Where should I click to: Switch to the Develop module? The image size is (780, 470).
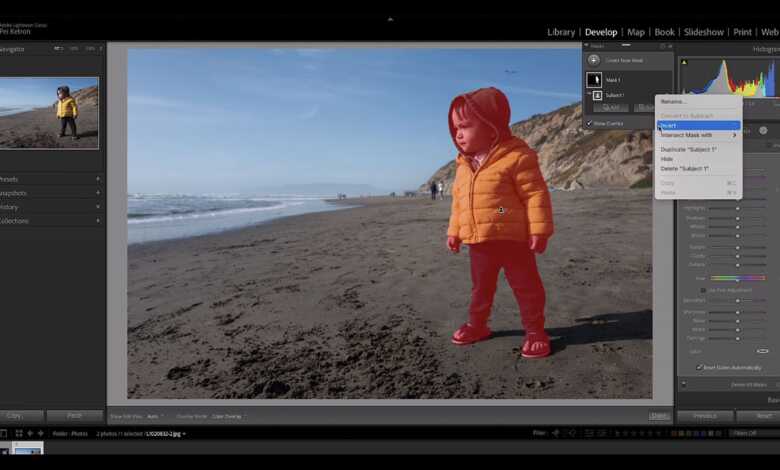coord(601,32)
